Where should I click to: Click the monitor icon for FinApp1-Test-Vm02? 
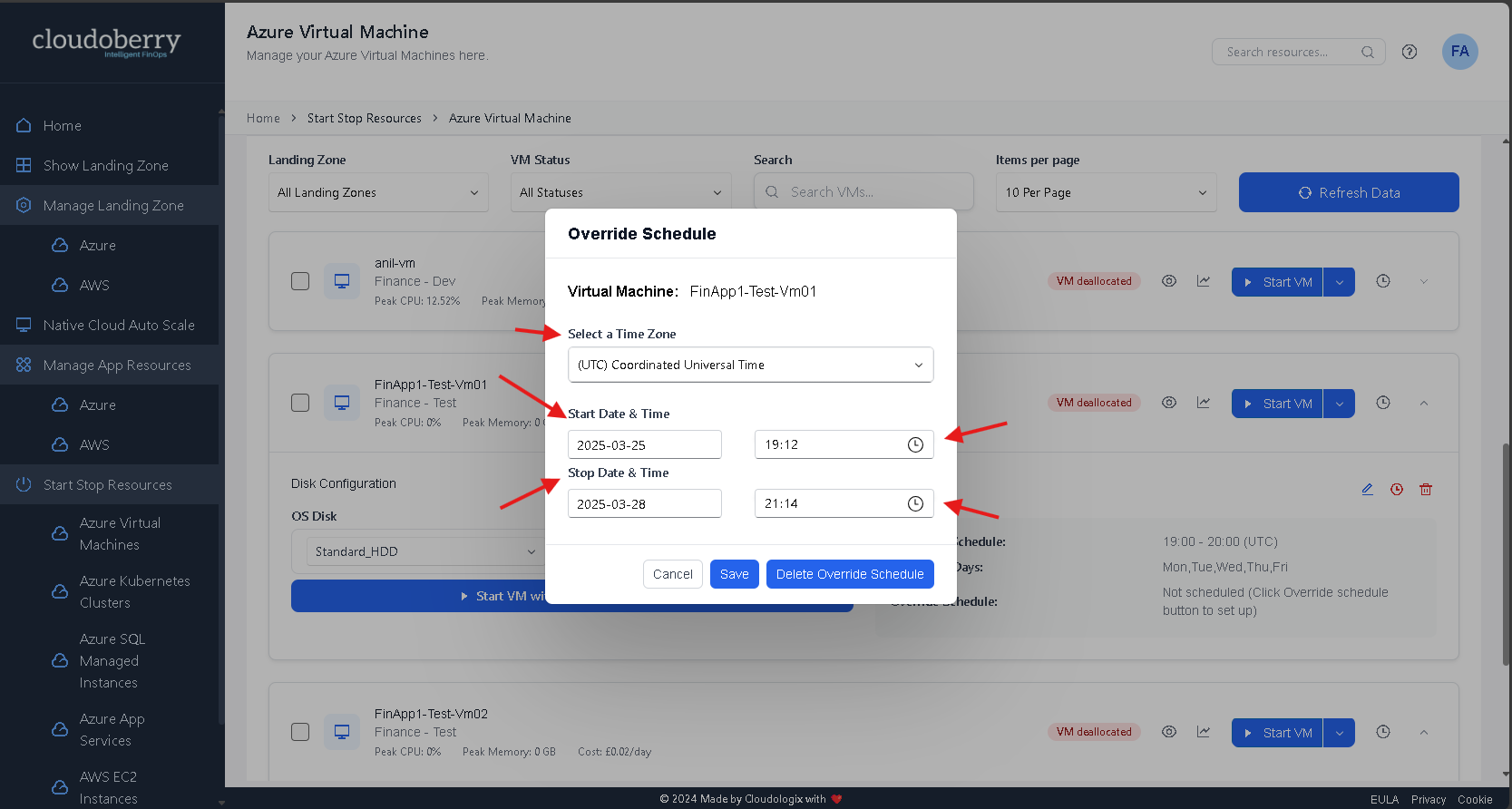click(x=342, y=732)
